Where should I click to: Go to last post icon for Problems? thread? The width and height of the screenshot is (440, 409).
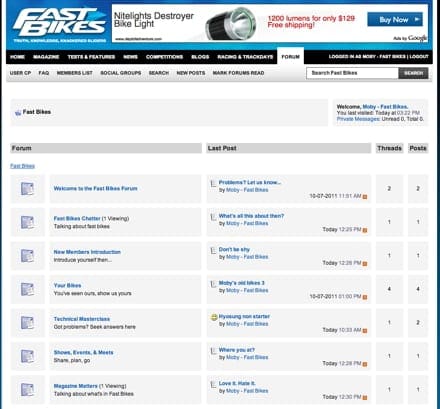(x=365, y=197)
